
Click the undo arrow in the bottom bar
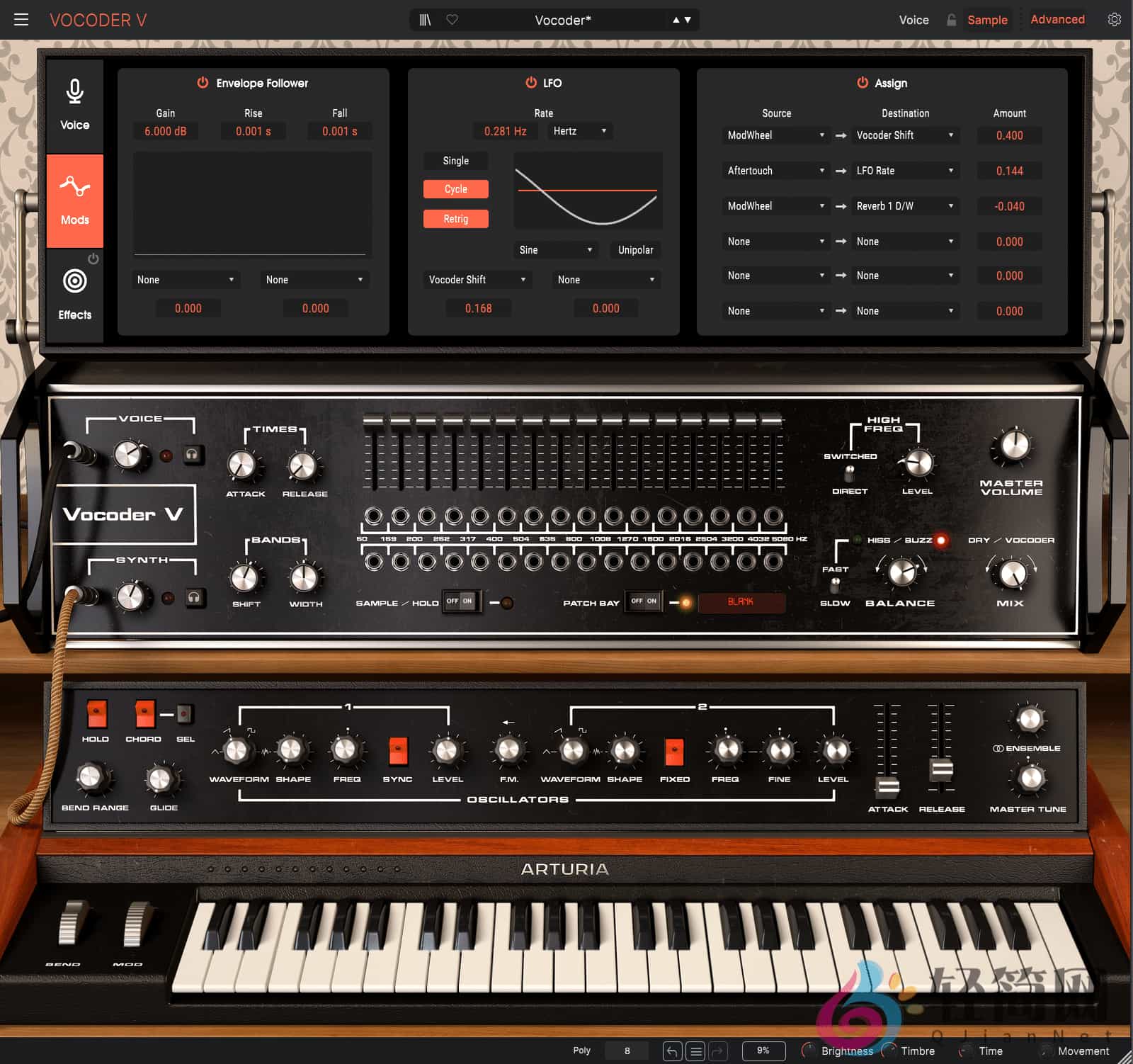point(673,1051)
